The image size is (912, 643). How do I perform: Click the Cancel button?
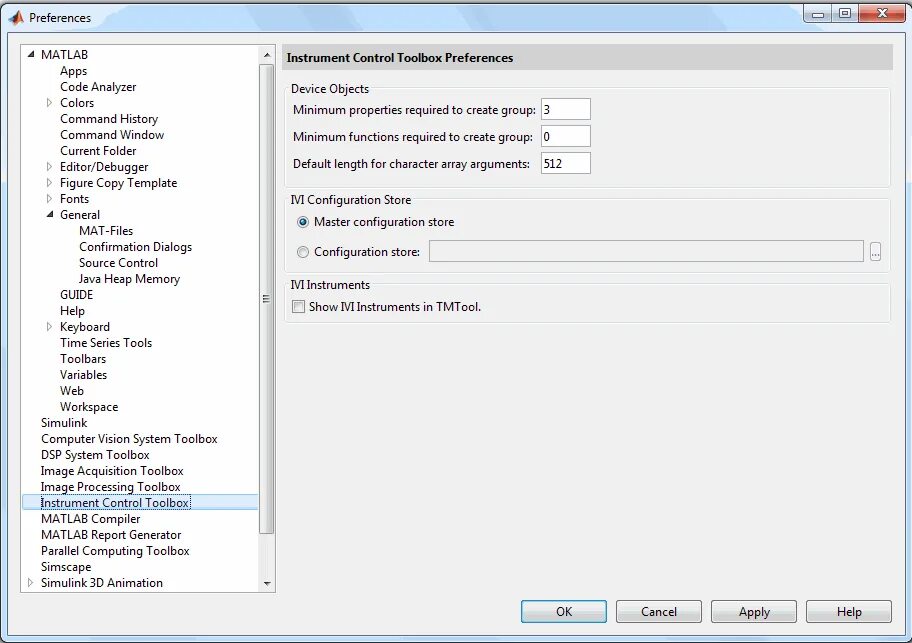(659, 612)
